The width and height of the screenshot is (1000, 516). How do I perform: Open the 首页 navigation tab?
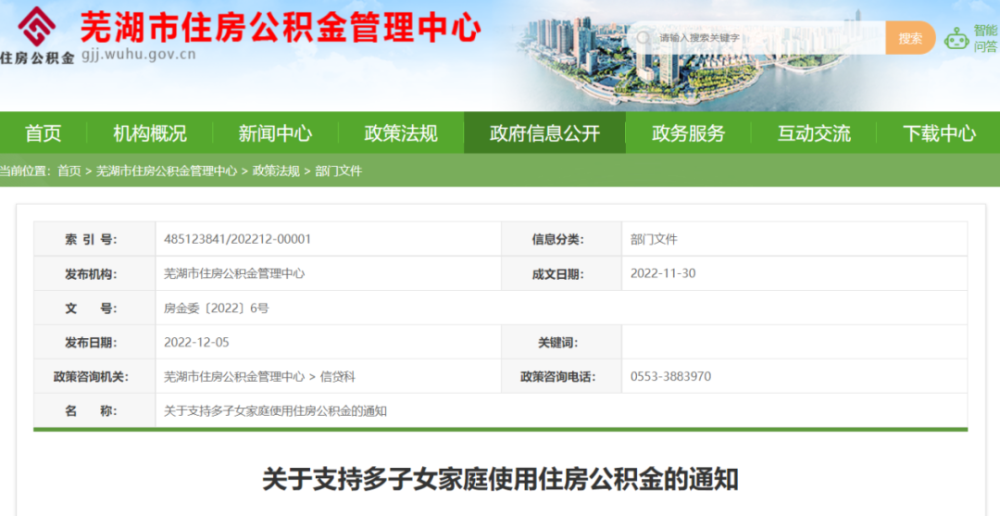[x=43, y=133]
